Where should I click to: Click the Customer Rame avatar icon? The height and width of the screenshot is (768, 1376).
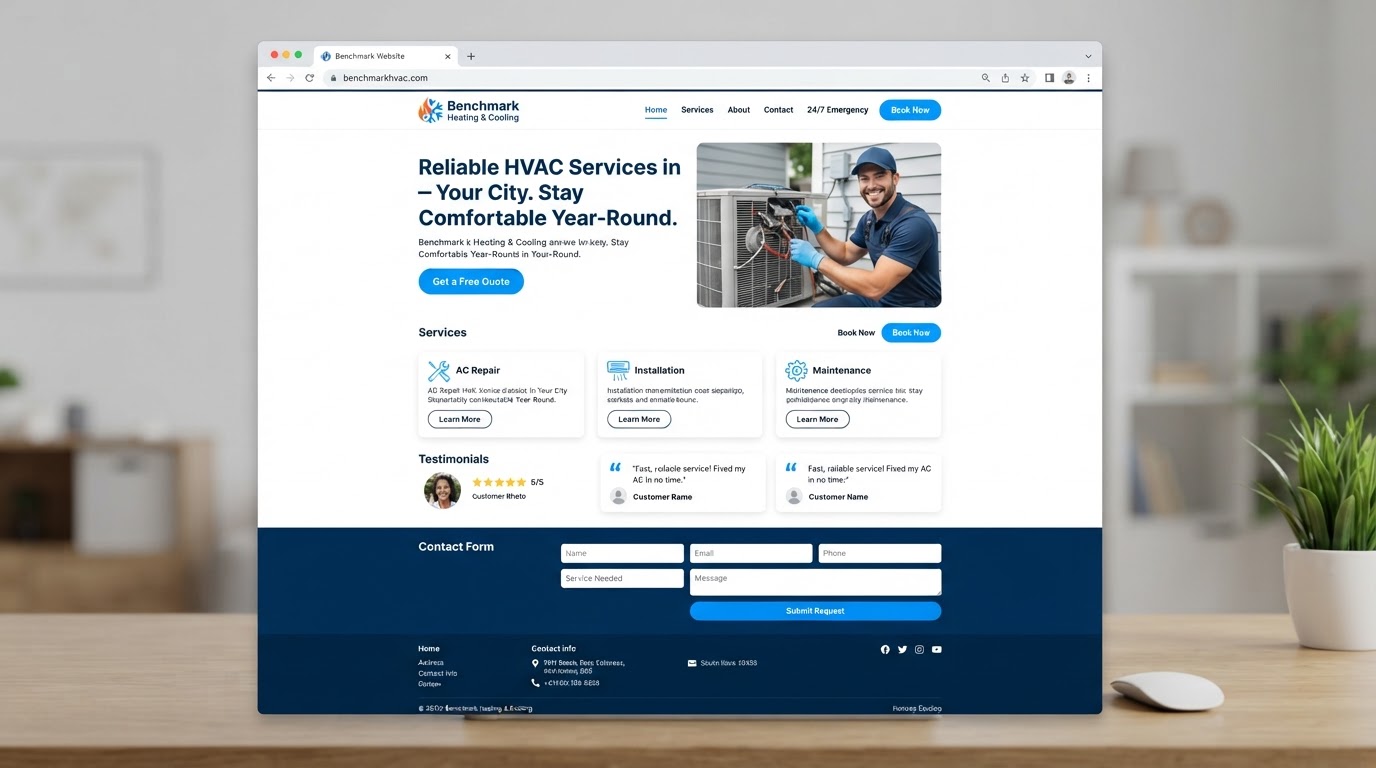click(618, 496)
